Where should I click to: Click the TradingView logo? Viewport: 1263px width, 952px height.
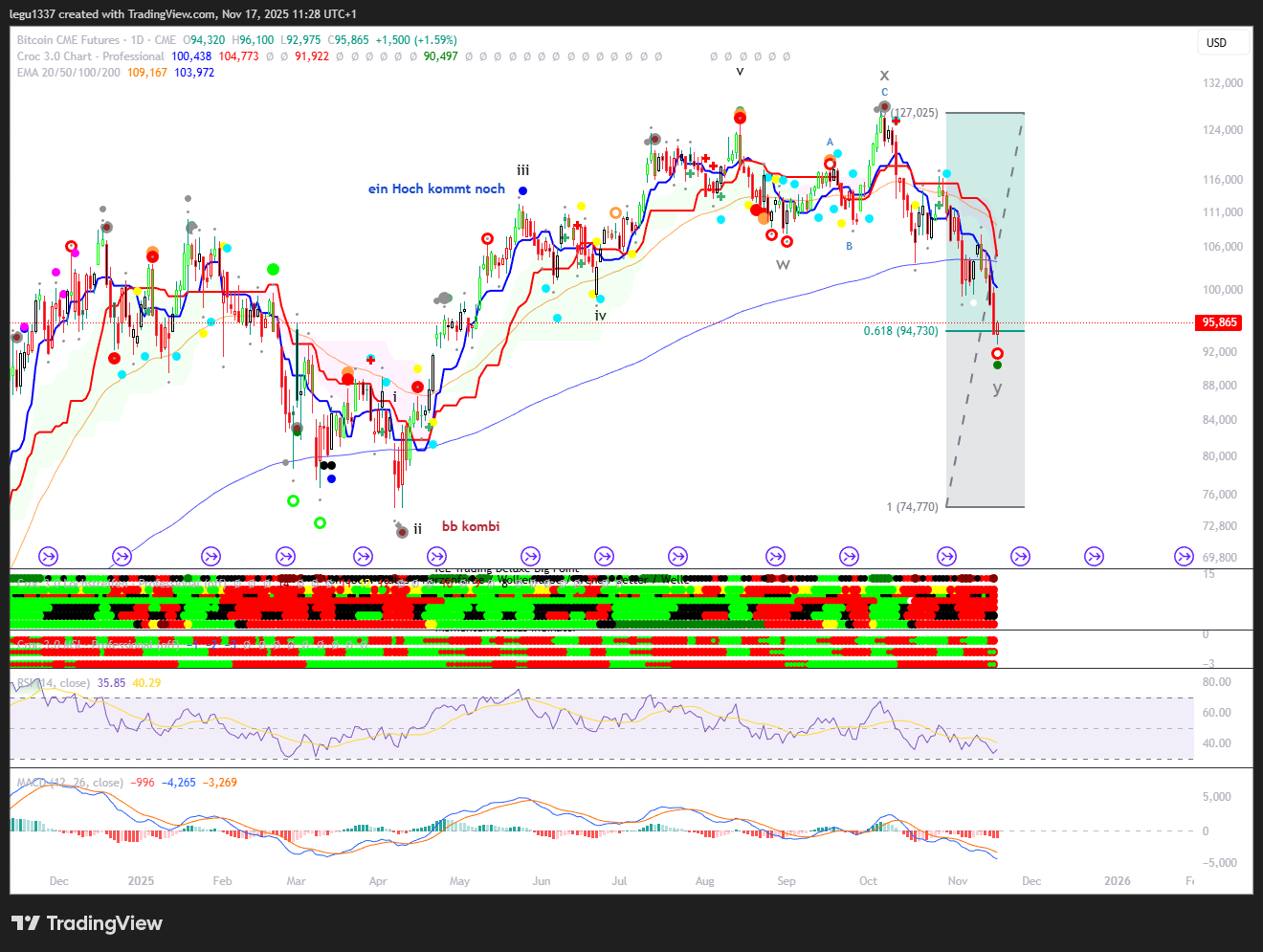(x=87, y=923)
